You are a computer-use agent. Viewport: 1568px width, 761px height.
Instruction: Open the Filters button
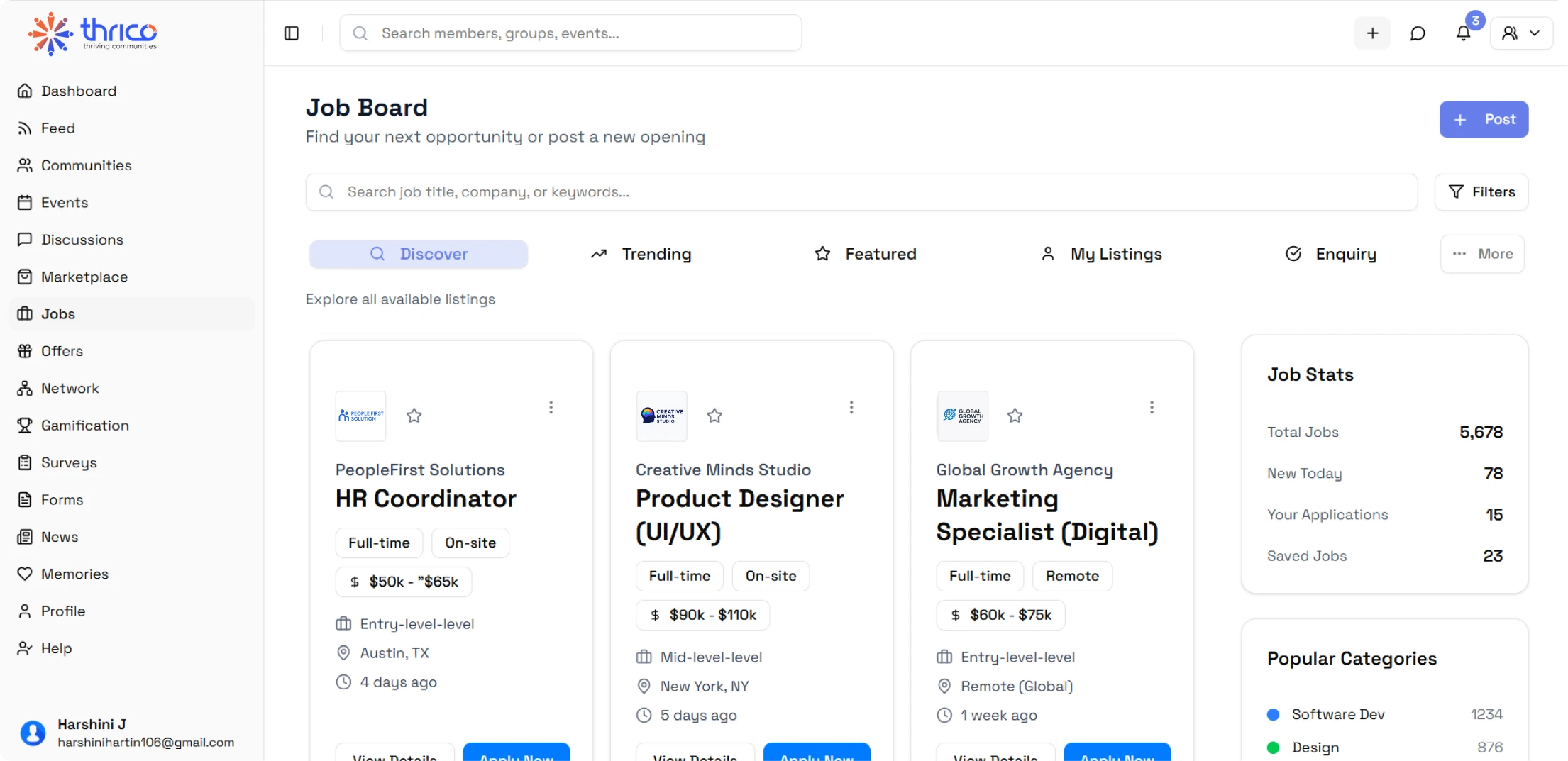pyautogui.click(x=1481, y=192)
